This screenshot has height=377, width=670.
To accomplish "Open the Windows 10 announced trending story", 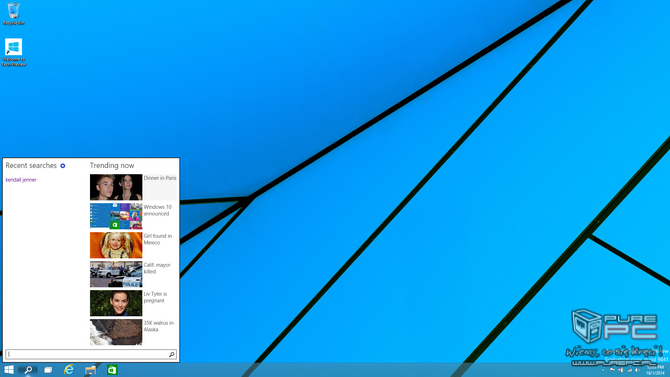I will [133, 216].
